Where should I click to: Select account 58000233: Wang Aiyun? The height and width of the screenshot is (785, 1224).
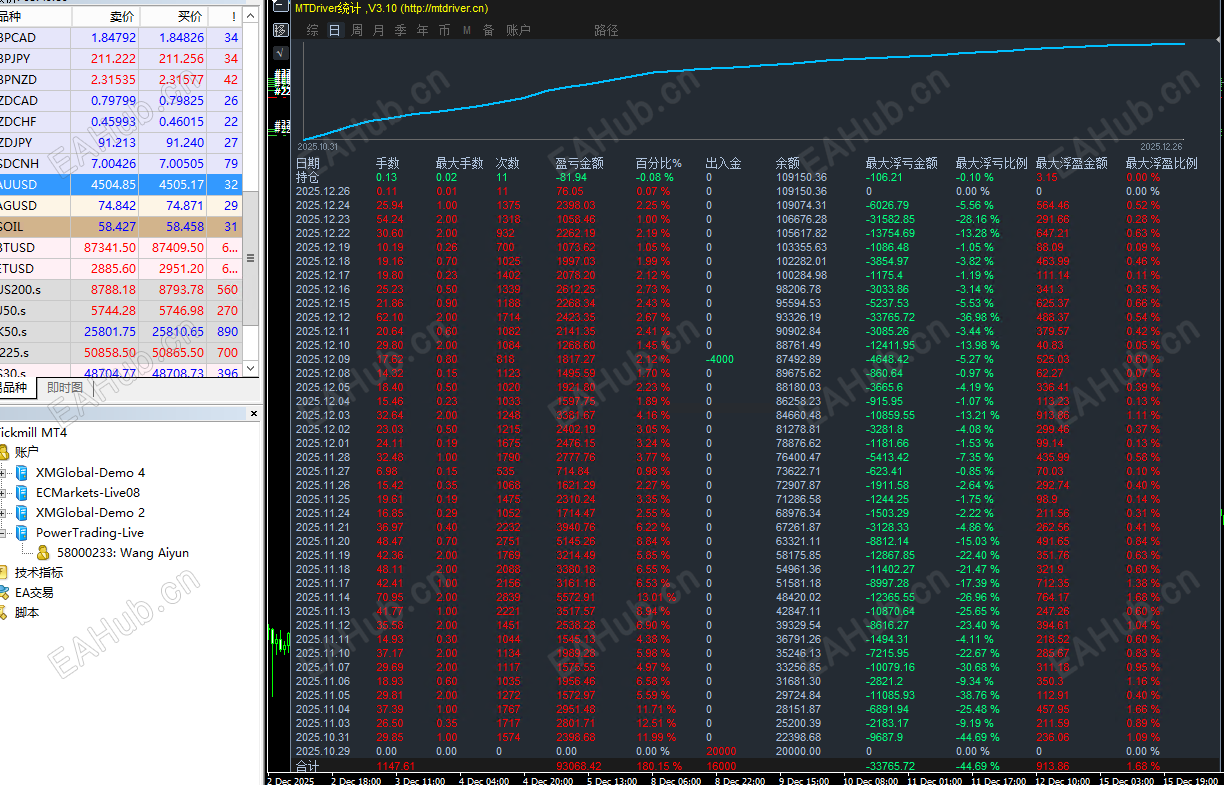coord(123,553)
